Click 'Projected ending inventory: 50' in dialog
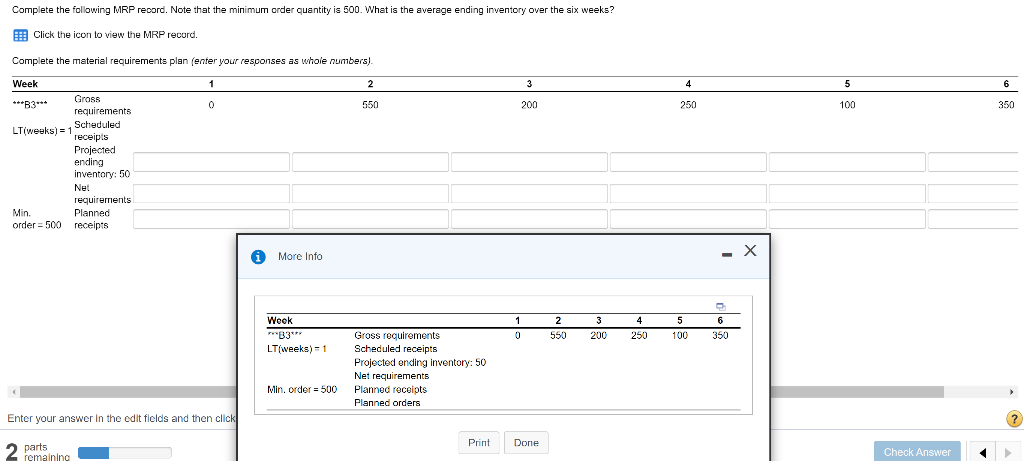 (x=420, y=362)
